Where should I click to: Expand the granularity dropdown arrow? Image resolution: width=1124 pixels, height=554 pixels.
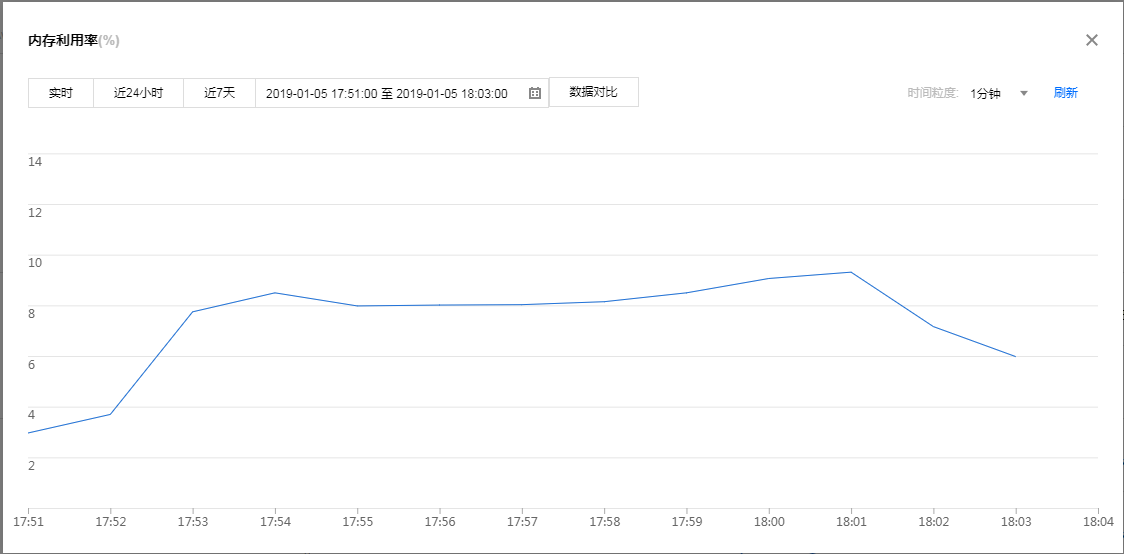tap(1023, 93)
